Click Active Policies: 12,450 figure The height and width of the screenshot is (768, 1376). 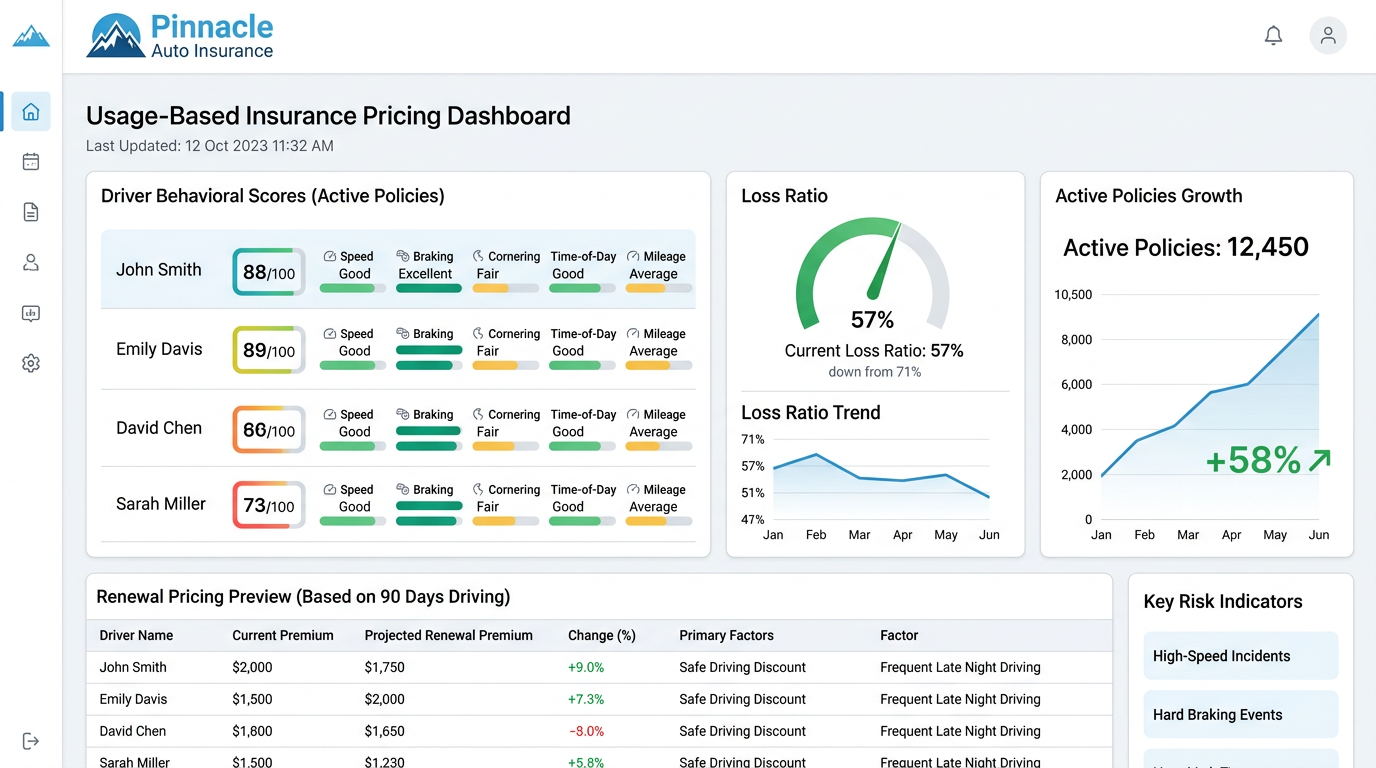(x=1186, y=247)
